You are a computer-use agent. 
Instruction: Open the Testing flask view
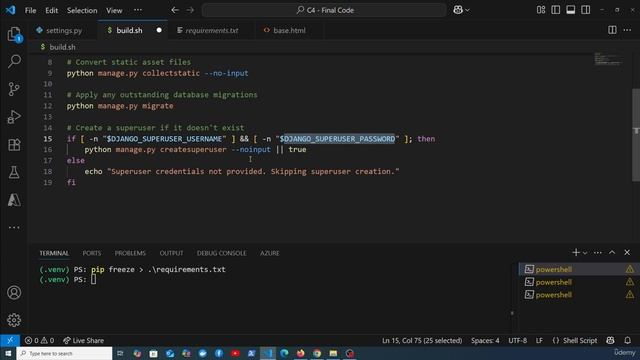click(x=14, y=172)
